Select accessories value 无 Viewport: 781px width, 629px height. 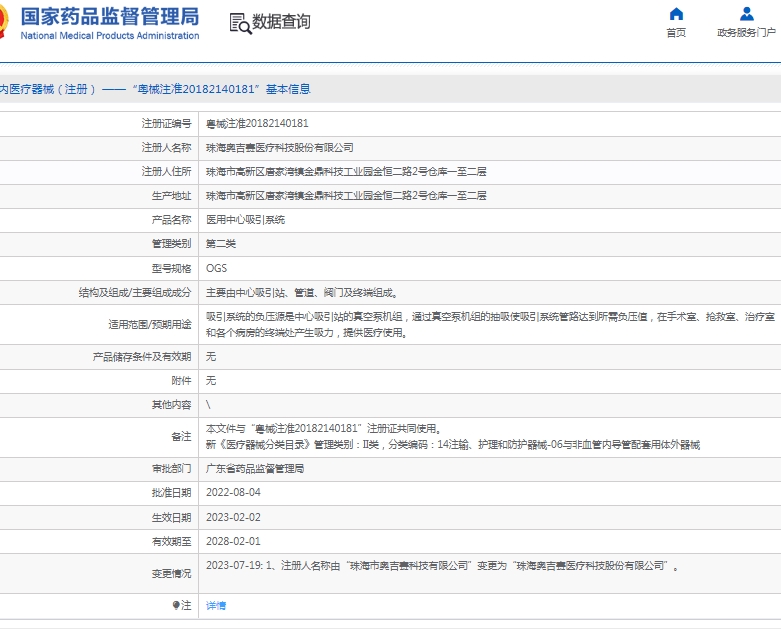pyautogui.click(x=211, y=380)
